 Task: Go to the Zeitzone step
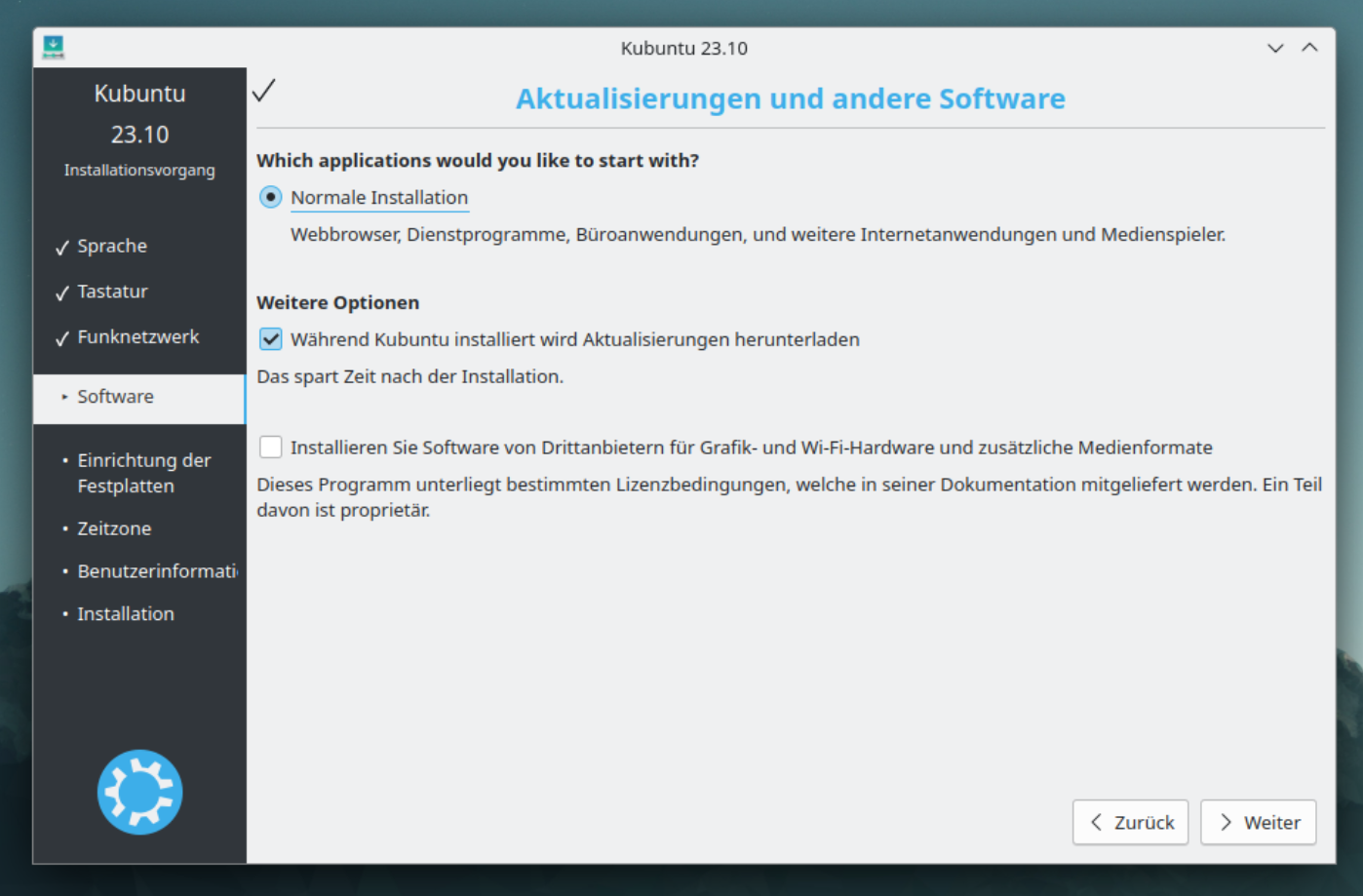[114, 528]
